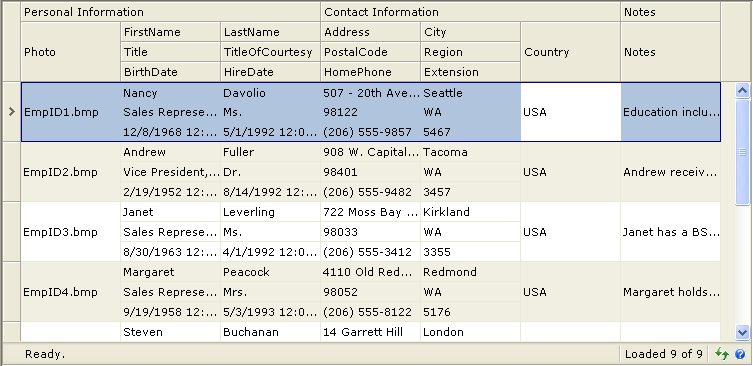Select the Contact Information band header
The height and width of the screenshot is (366, 753).
click(470, 12)
